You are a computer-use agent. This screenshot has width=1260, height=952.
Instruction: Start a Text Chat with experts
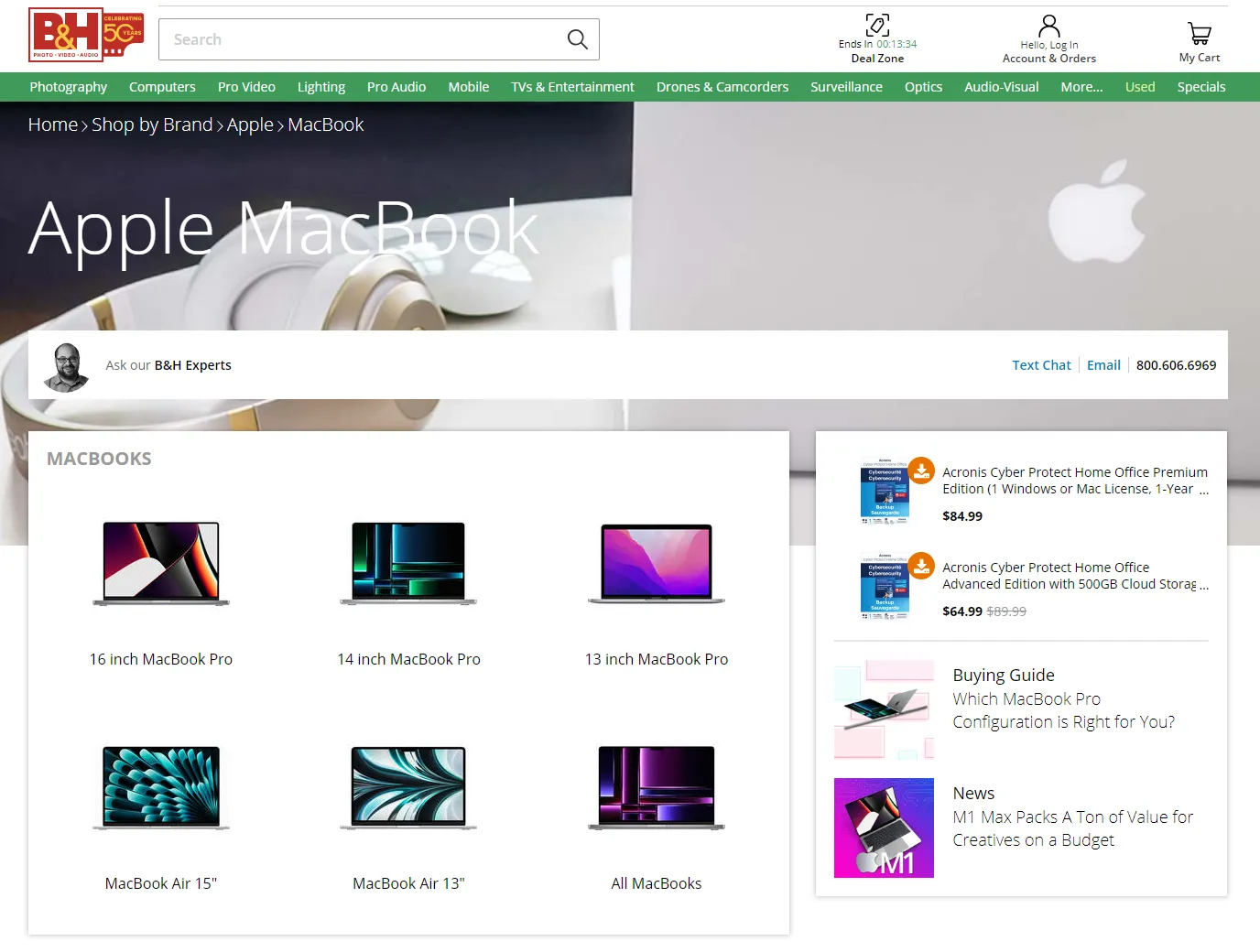(1041, 365)
